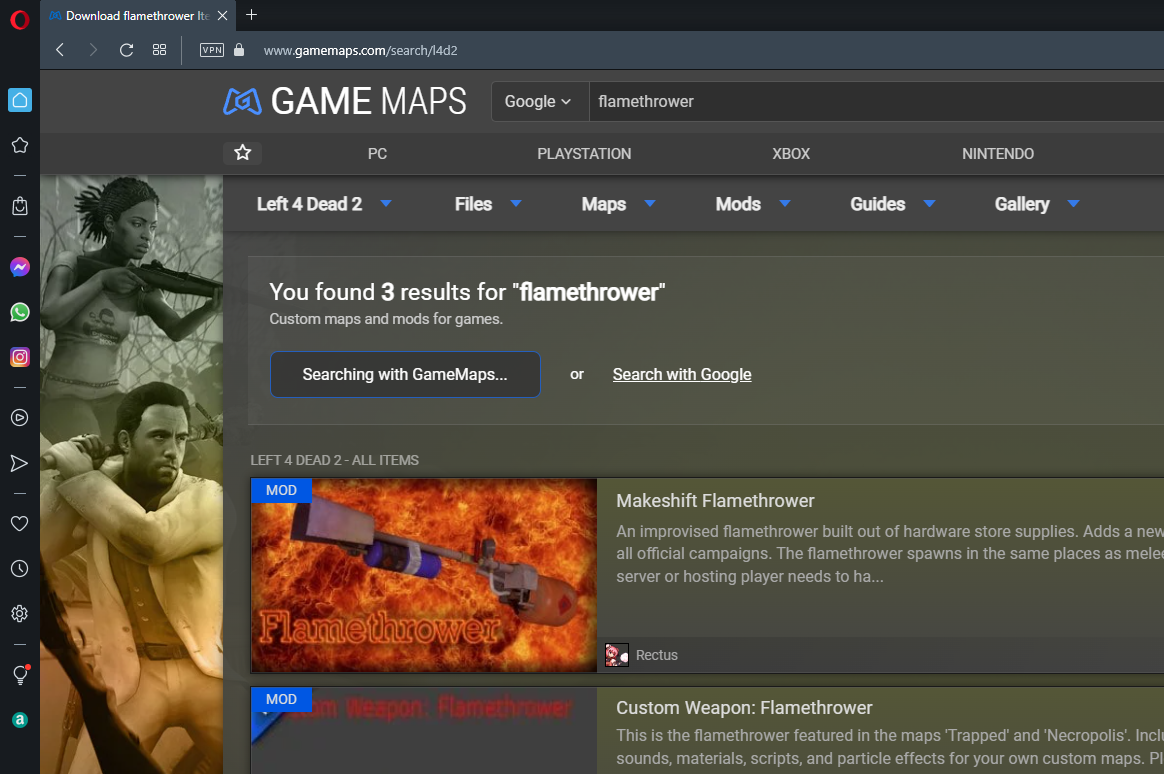Image resolution: width=1164 pixels, height=774 pixels.
Task: Toggle the VPN badge in the address bar
Action: click(211, 49)
